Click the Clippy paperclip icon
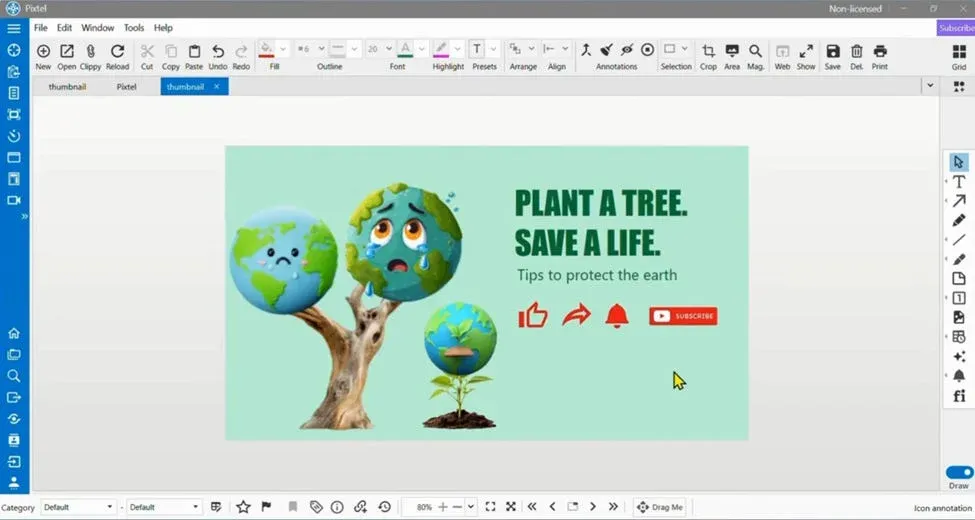 tap(90, 51)
